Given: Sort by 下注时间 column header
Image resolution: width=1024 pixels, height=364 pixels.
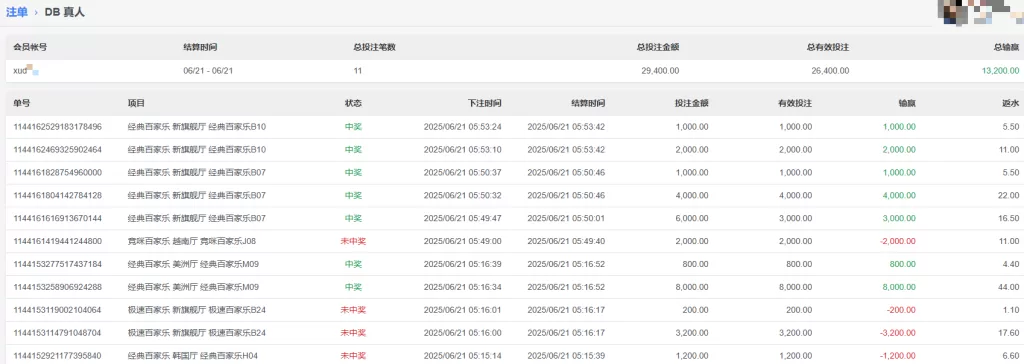Looking at the screenshot, I should point(485,103).
